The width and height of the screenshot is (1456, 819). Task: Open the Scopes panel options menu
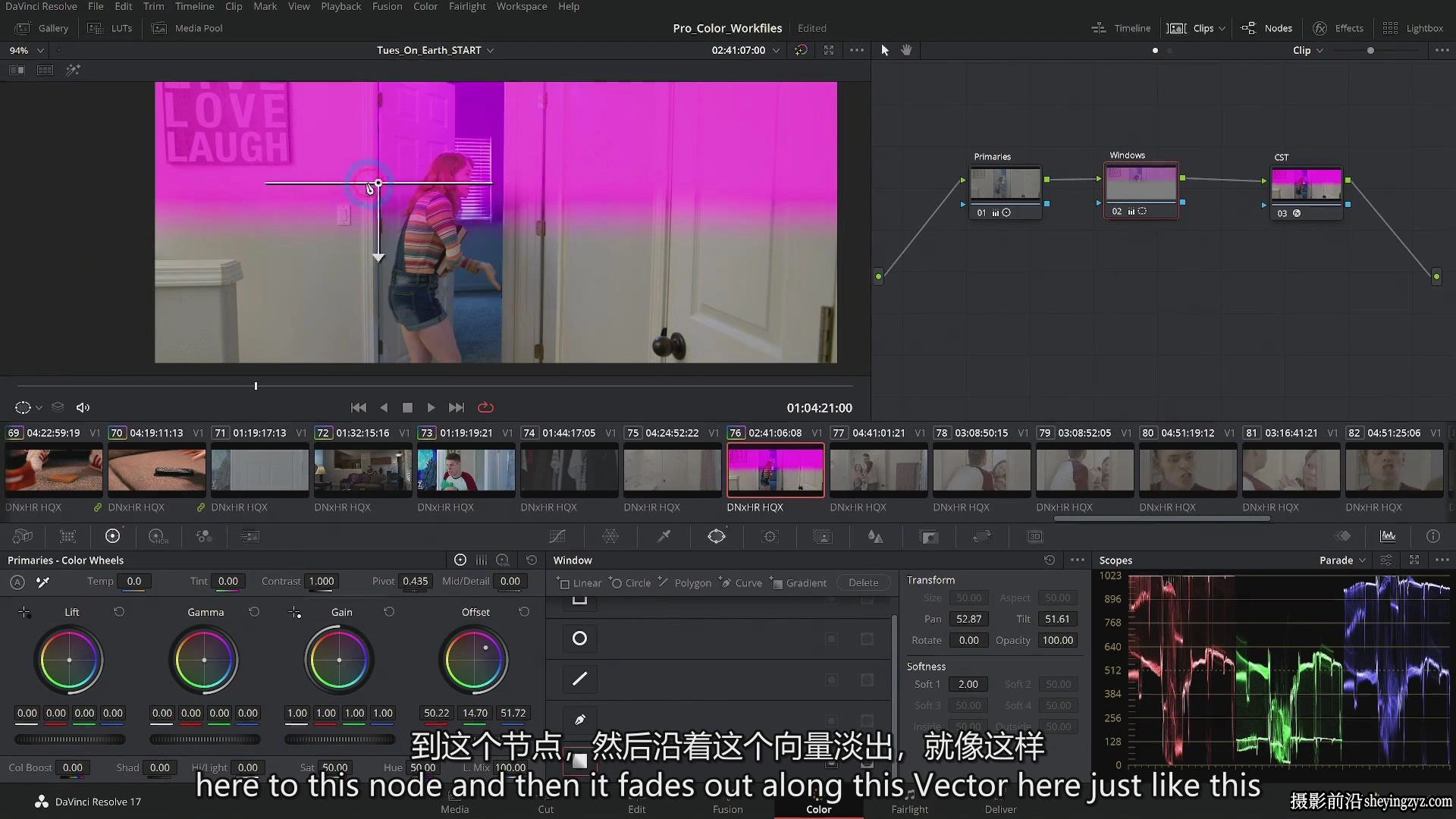click(1442, 560)
